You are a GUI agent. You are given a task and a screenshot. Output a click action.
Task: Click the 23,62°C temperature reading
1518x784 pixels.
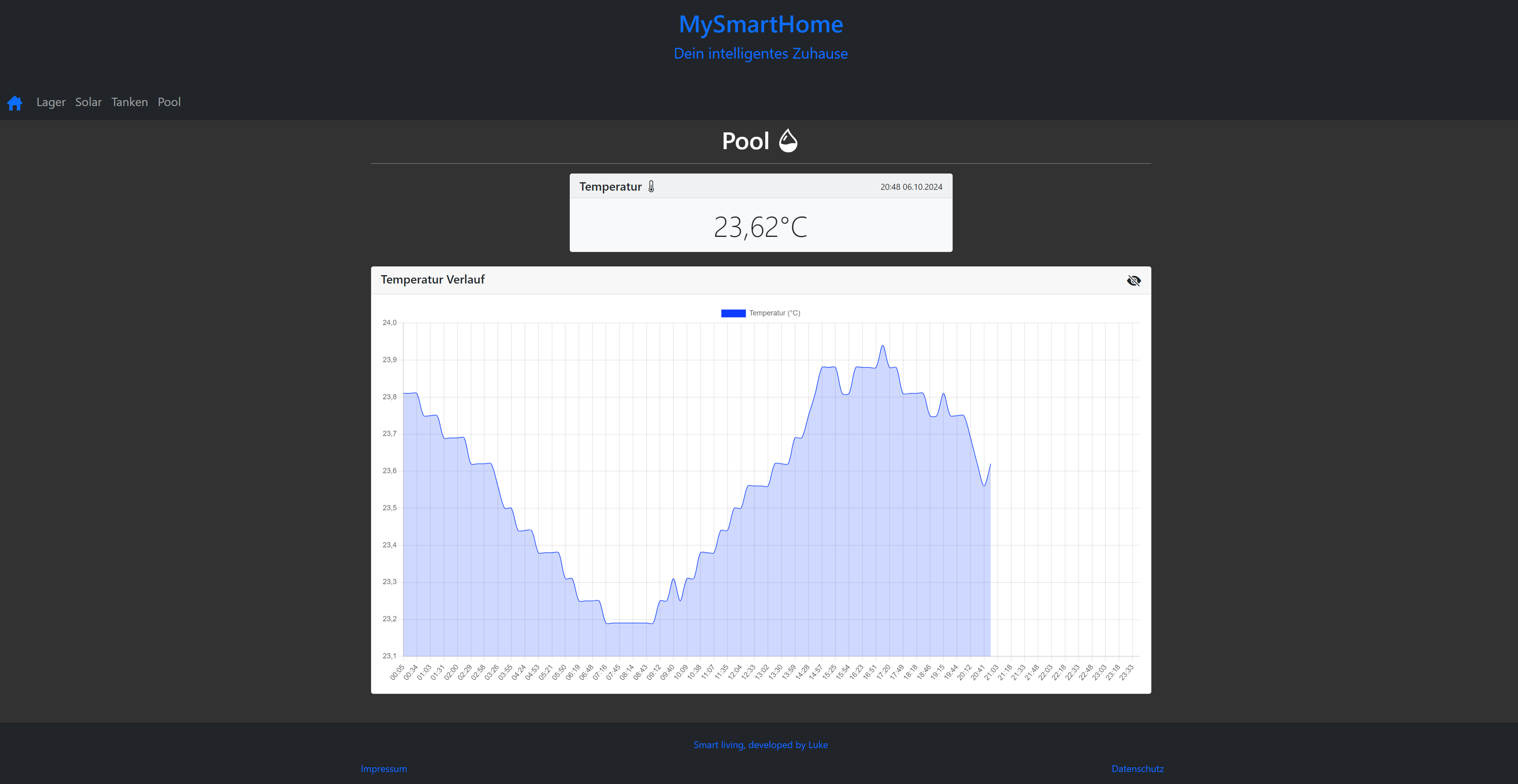[x=760, y=227]
